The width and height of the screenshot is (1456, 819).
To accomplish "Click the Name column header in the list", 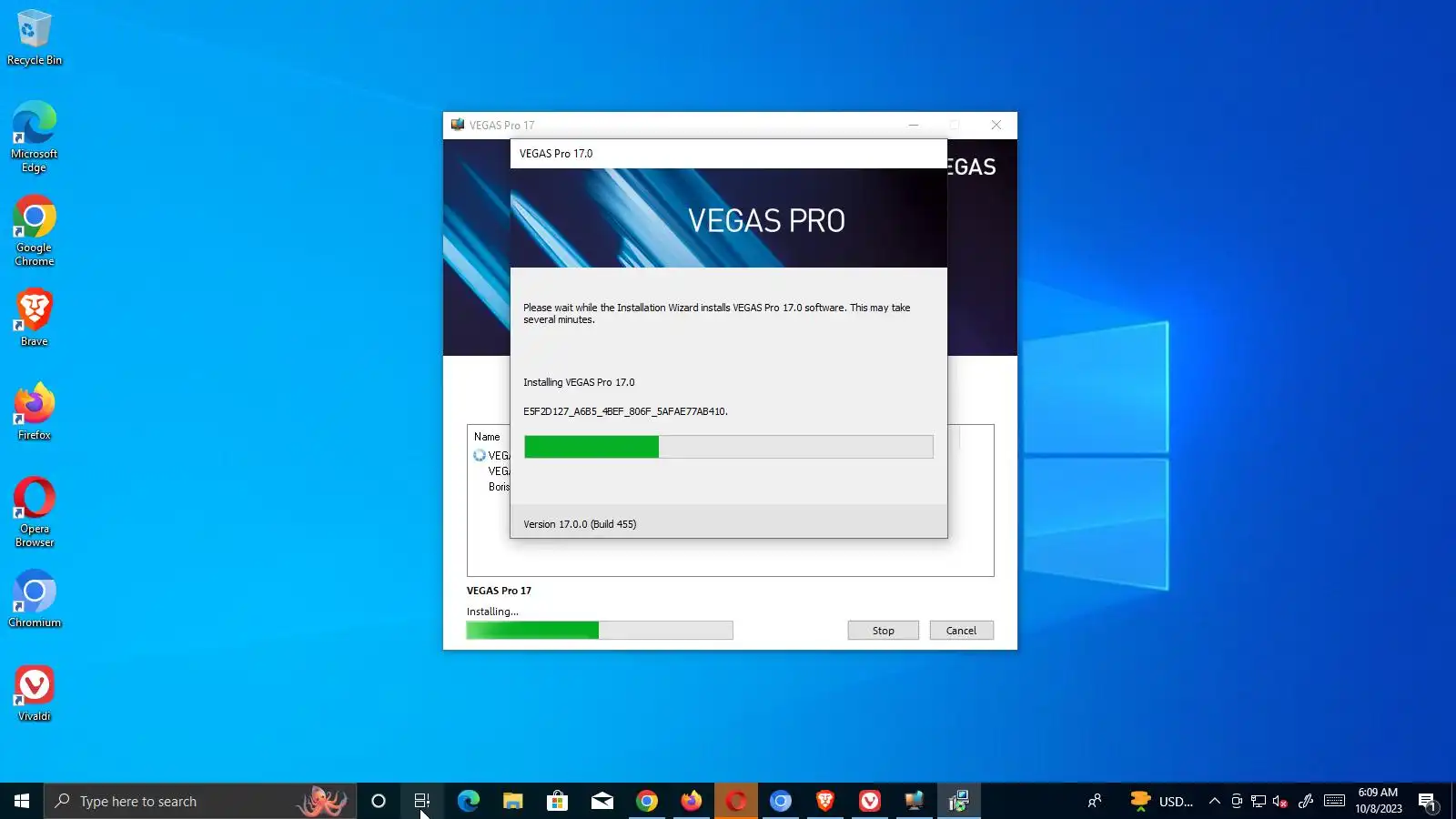I will [487, 437].
